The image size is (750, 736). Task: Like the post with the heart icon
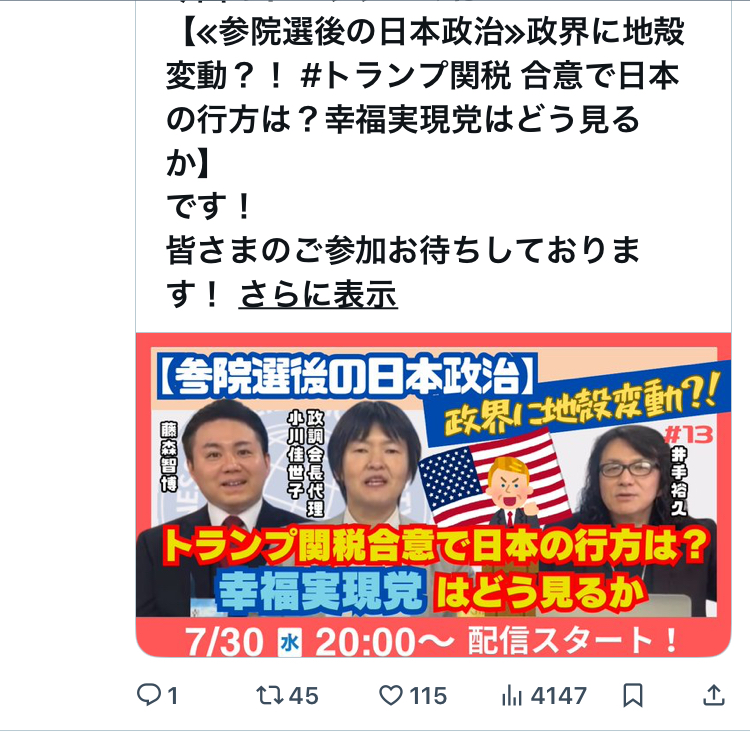pyautogui.click(x=391, y=695)
